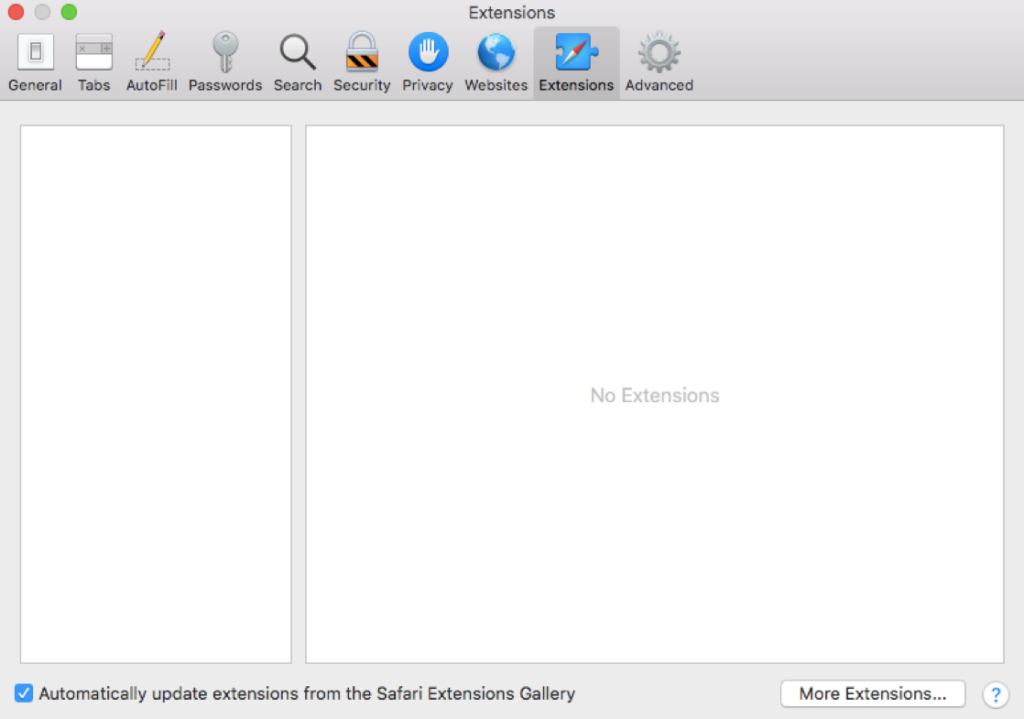Open Privacy settings with hand icon
This screenshot has width=1024, height=719.
[x=427, y=62]
